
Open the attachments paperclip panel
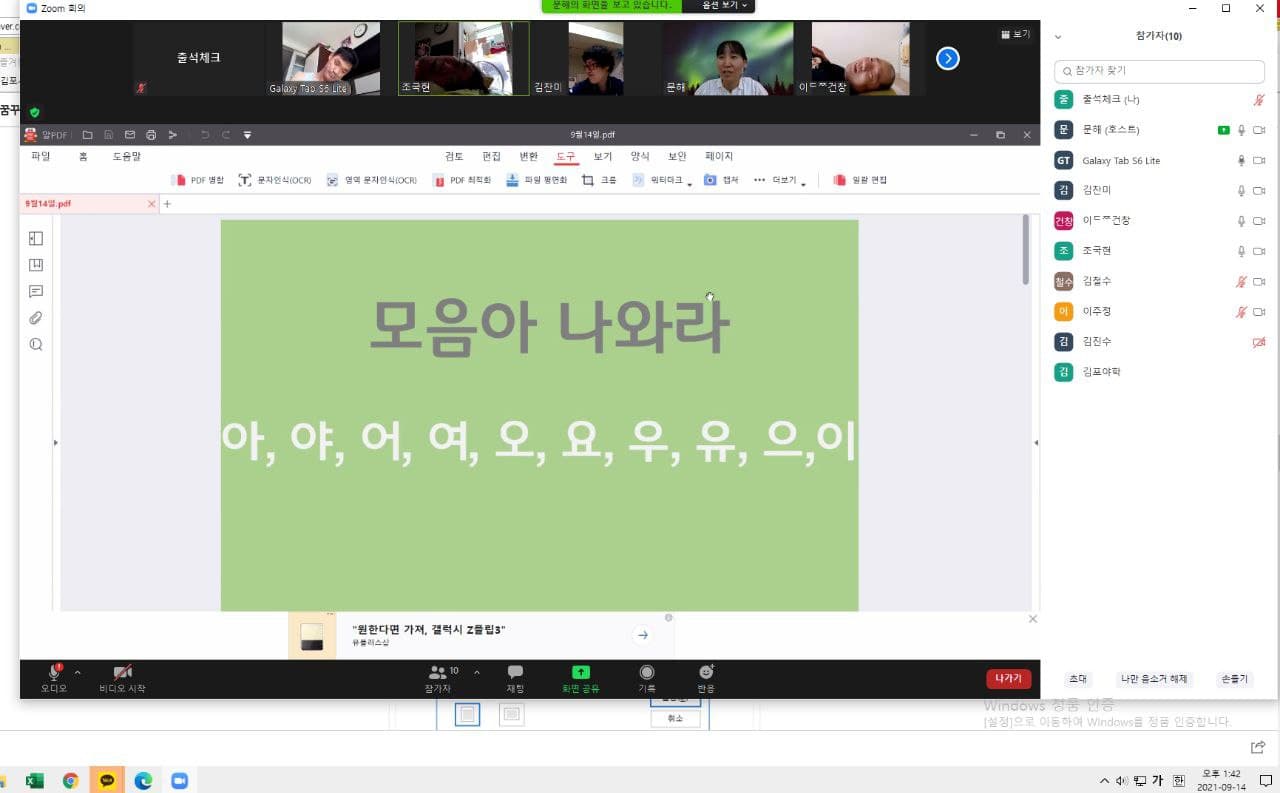(36, 318)
